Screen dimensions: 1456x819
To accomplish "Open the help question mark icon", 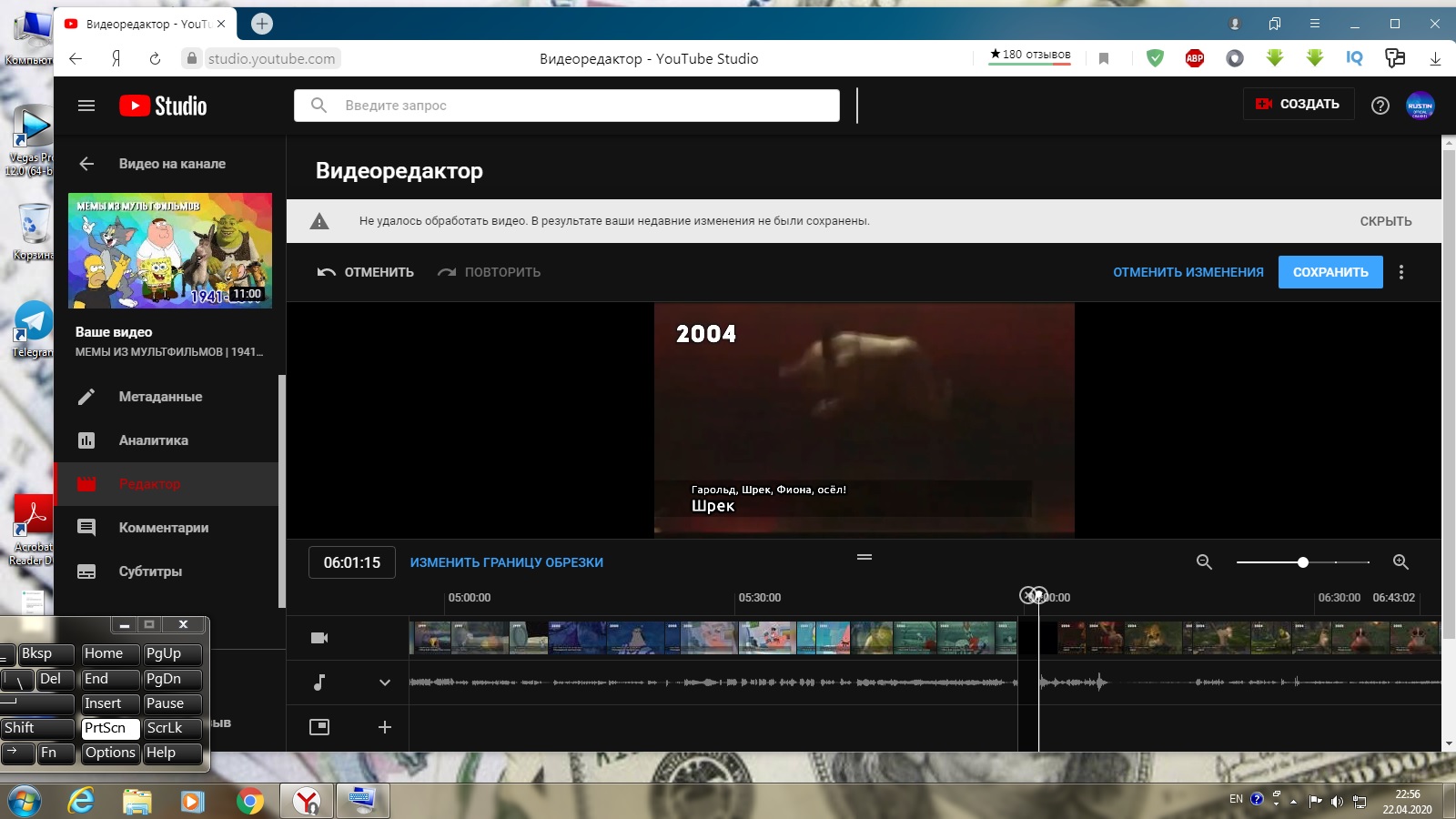I will point(1380,106).
